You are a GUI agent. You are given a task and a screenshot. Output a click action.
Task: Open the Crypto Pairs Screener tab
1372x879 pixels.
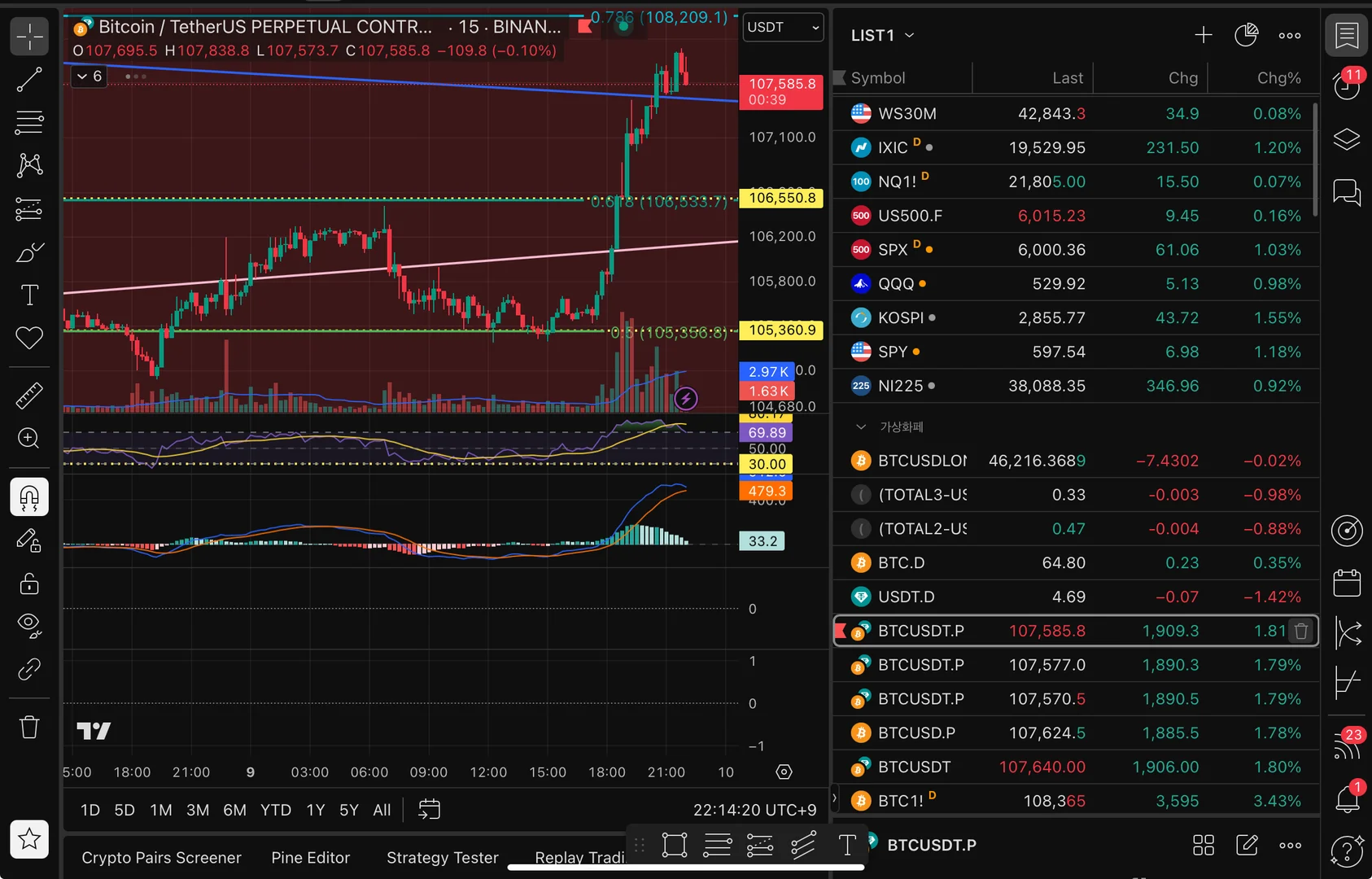click(x=162, y=858)
